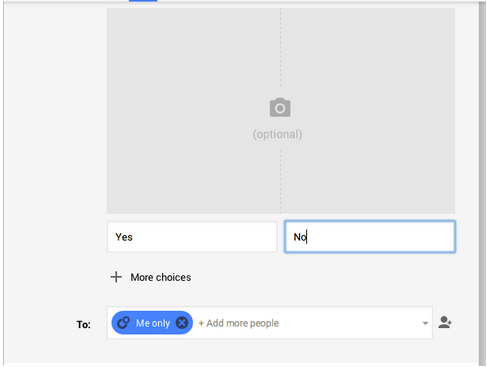This screenshot has height=367, width=487.
Task: Click the add person icon beside the To field
Action: (x=445, y=322)
